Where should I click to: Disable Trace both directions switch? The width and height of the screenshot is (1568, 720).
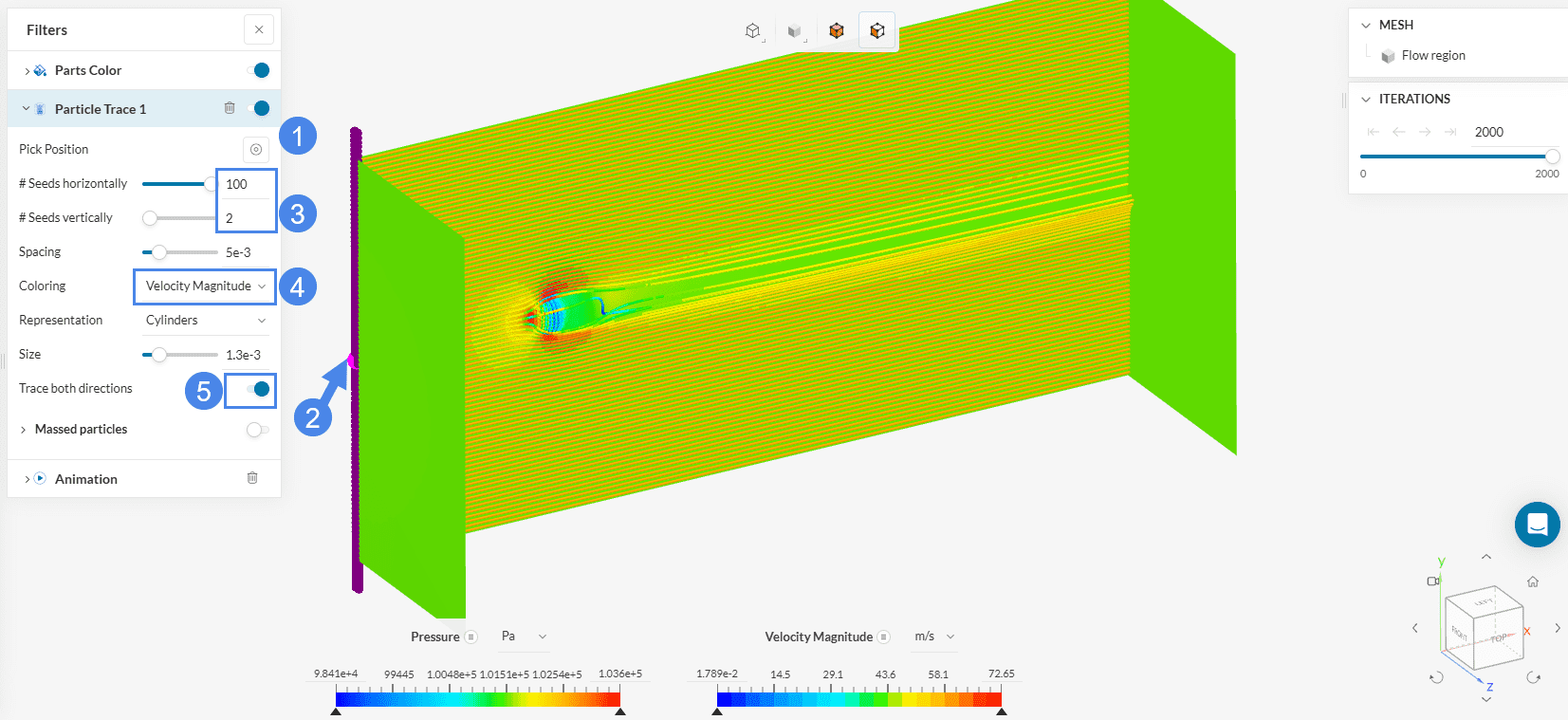pos(258,389)
